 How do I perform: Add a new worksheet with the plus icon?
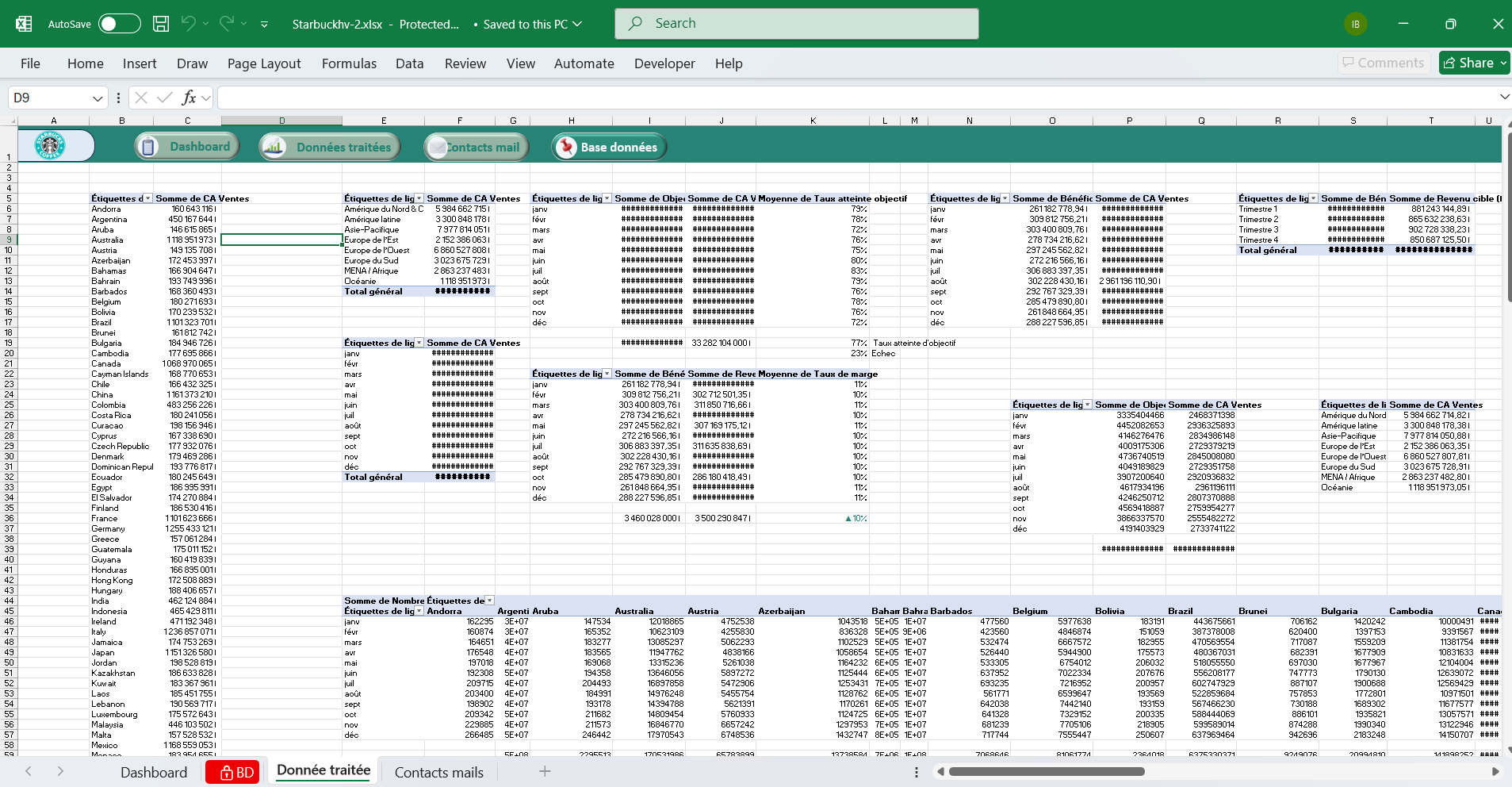pos(545,771)
